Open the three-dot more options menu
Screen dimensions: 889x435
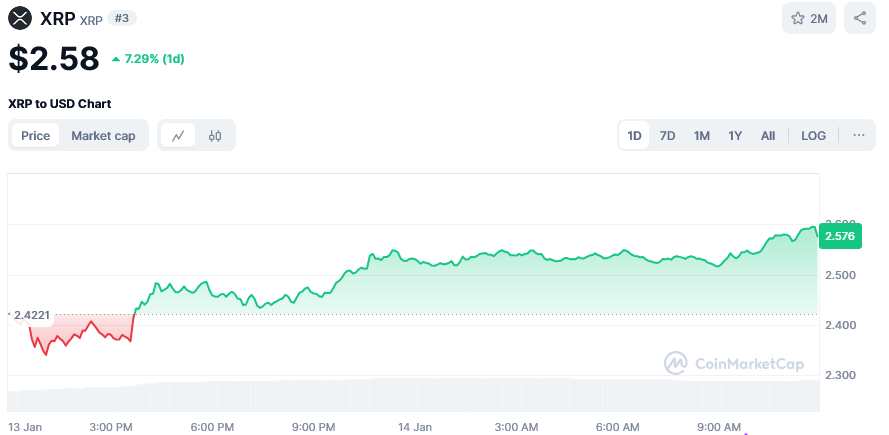click(858, 136)
